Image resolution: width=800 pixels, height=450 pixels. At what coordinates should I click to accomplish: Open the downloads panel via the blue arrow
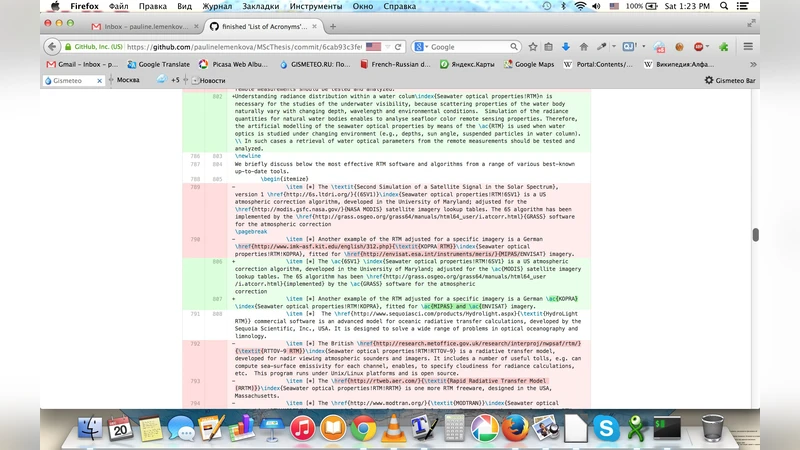tap(565, 46)
